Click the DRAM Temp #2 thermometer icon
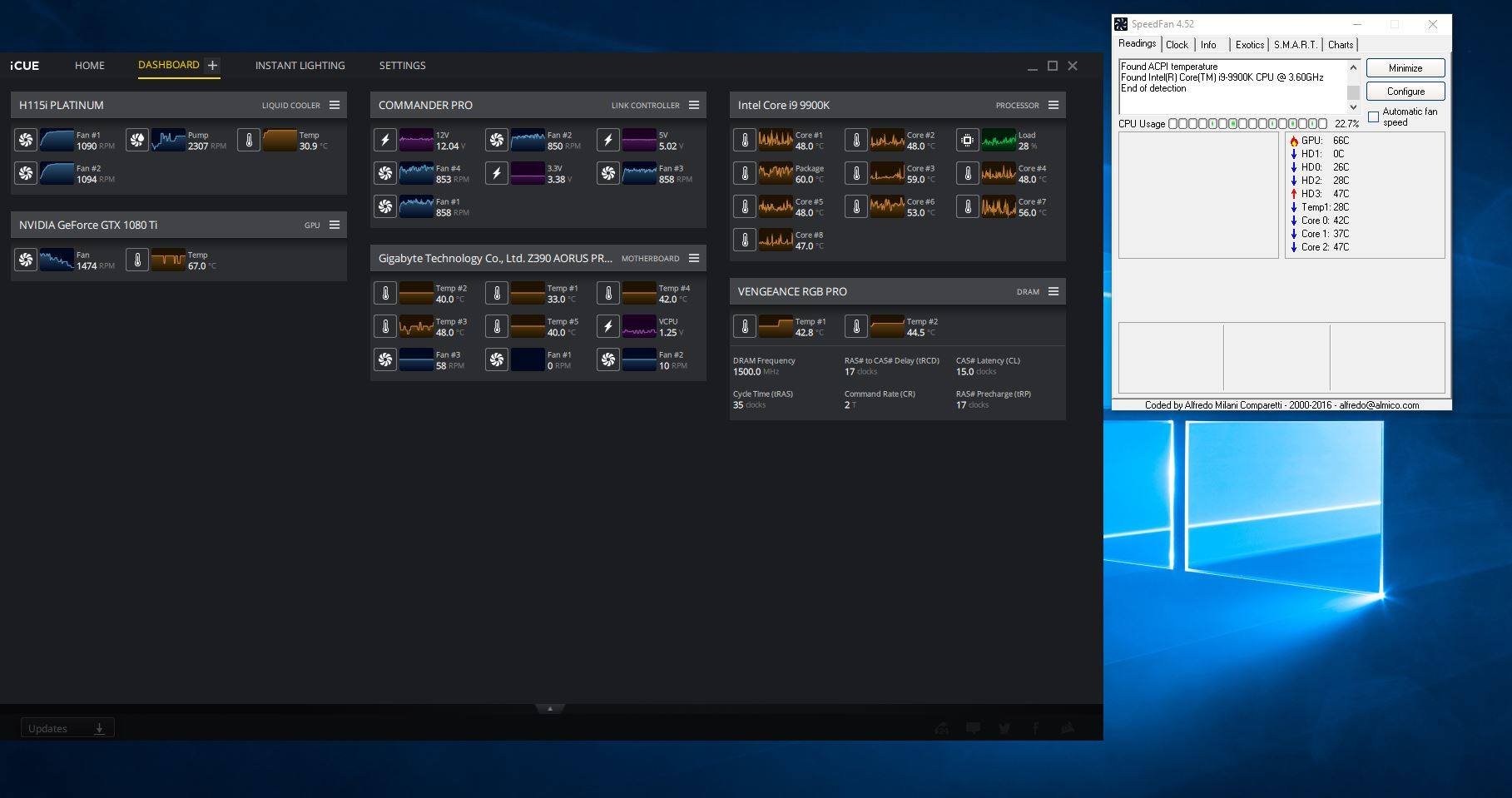This screenshot has height=798, width=1512. pyautogui.click(x=856, y=326)
